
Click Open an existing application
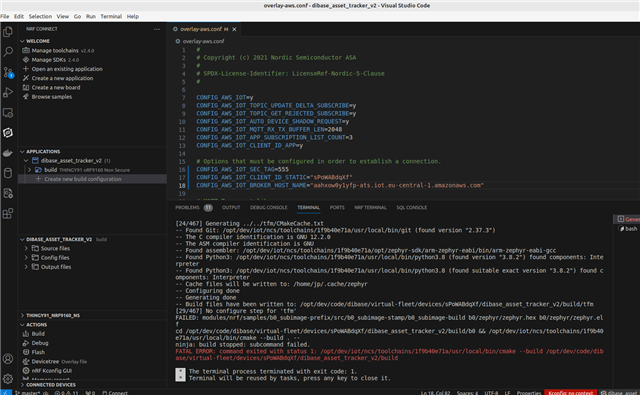(x=67, y=69)
